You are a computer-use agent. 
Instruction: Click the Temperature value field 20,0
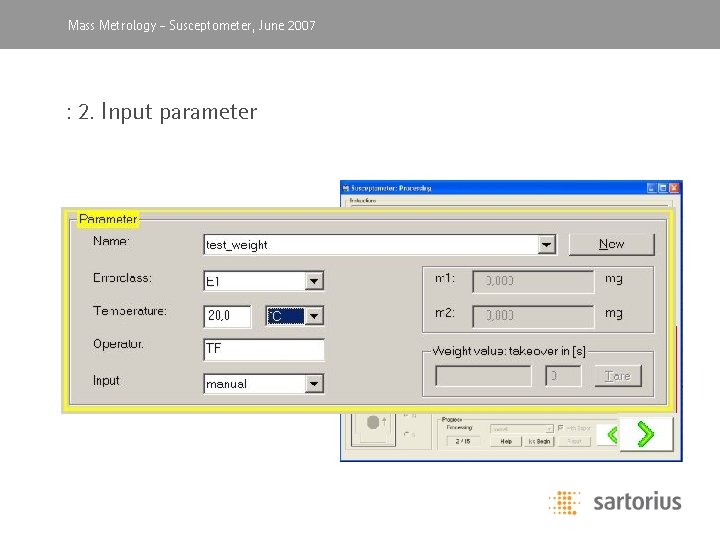coord(227,316)
